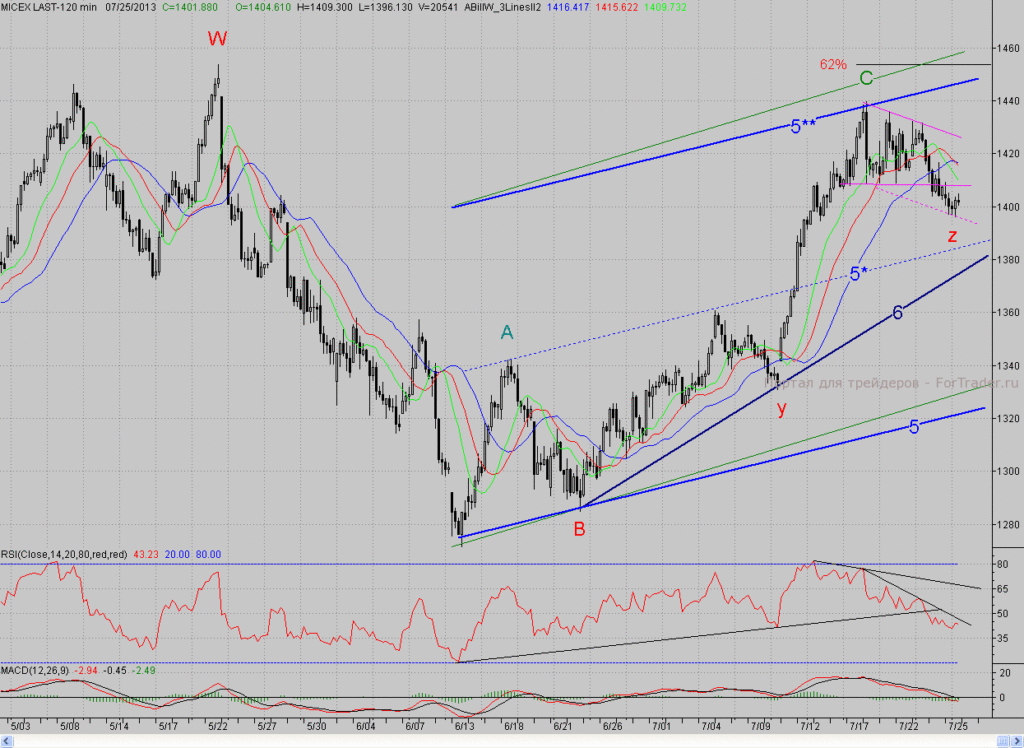Click the MACD(12,26,9) indicator title

tap(35, 670)
